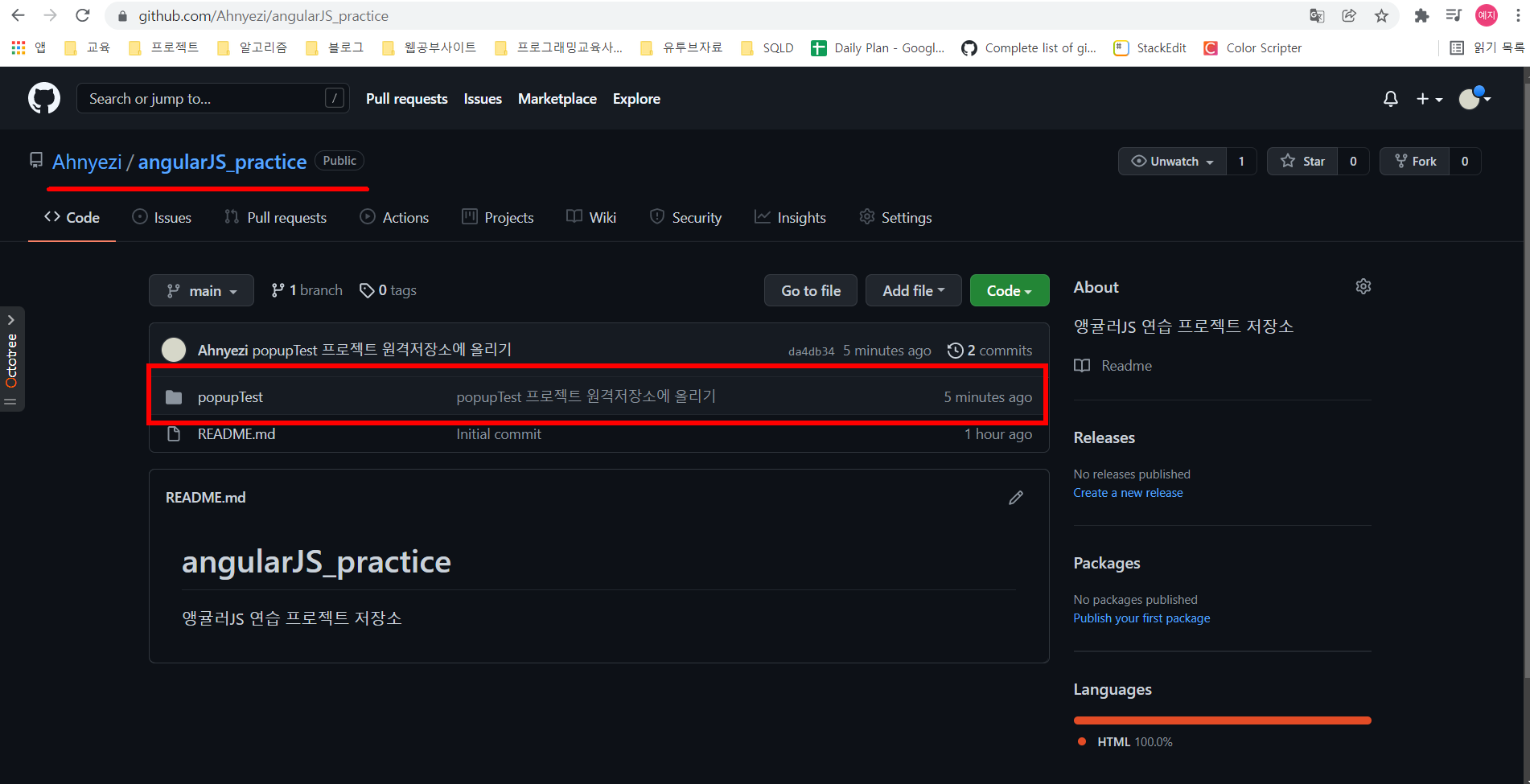
Task: Star the repository
Action: [1302, 162]
